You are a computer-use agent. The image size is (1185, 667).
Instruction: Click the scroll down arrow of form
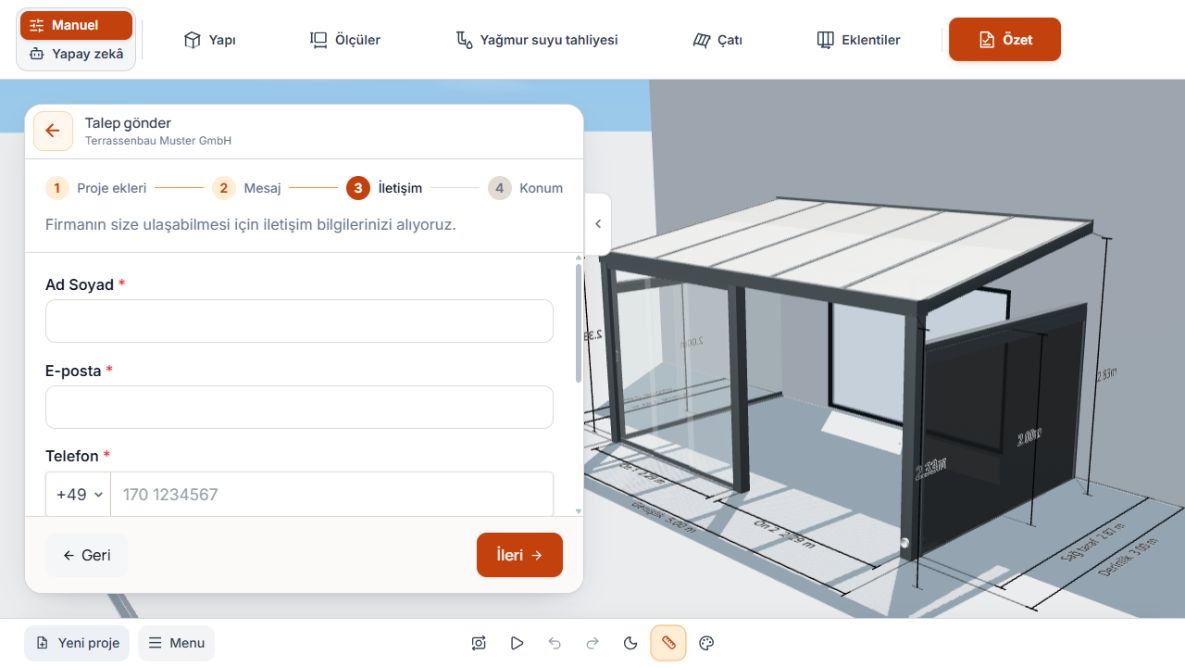(578, 511)
